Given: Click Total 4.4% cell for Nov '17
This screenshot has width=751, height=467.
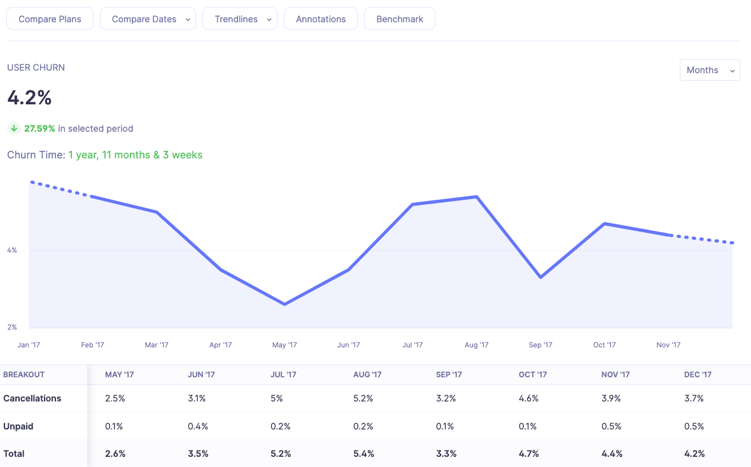Looking at the screenshot, I should [x=612, y=454].
